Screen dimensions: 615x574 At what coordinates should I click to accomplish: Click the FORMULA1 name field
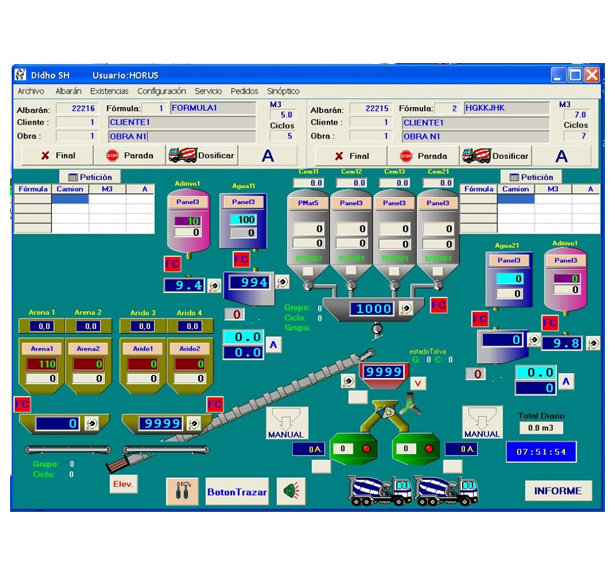click(213, 108)
